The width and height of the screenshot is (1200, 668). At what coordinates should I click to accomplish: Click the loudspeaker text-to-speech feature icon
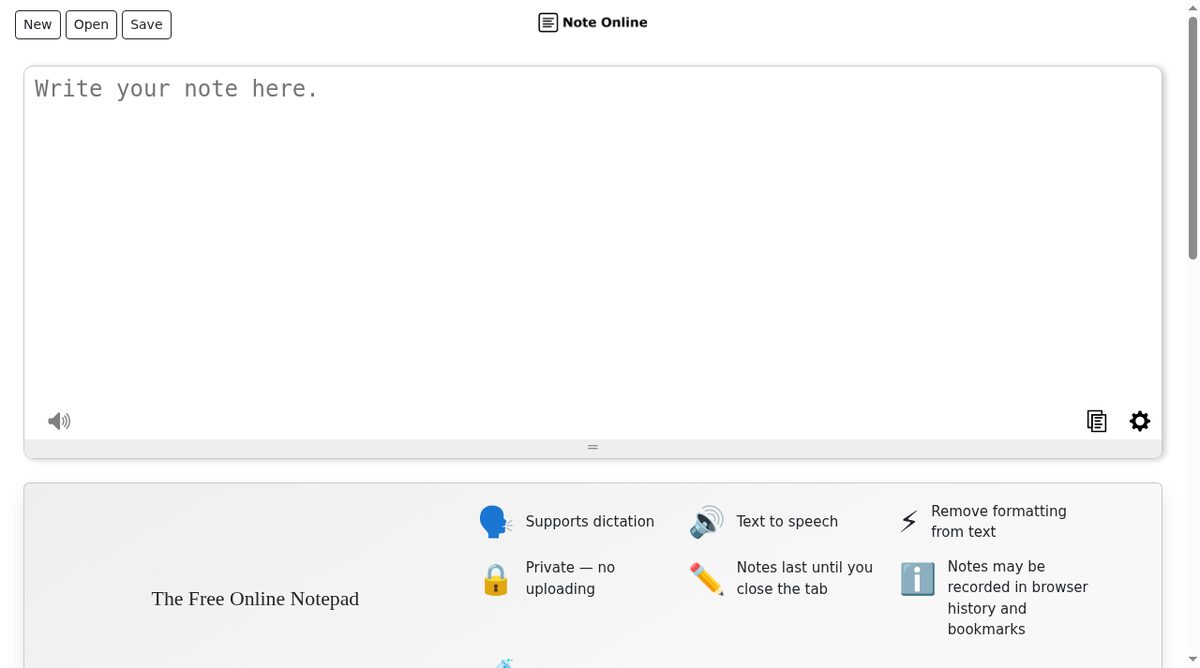click(706, 522)
